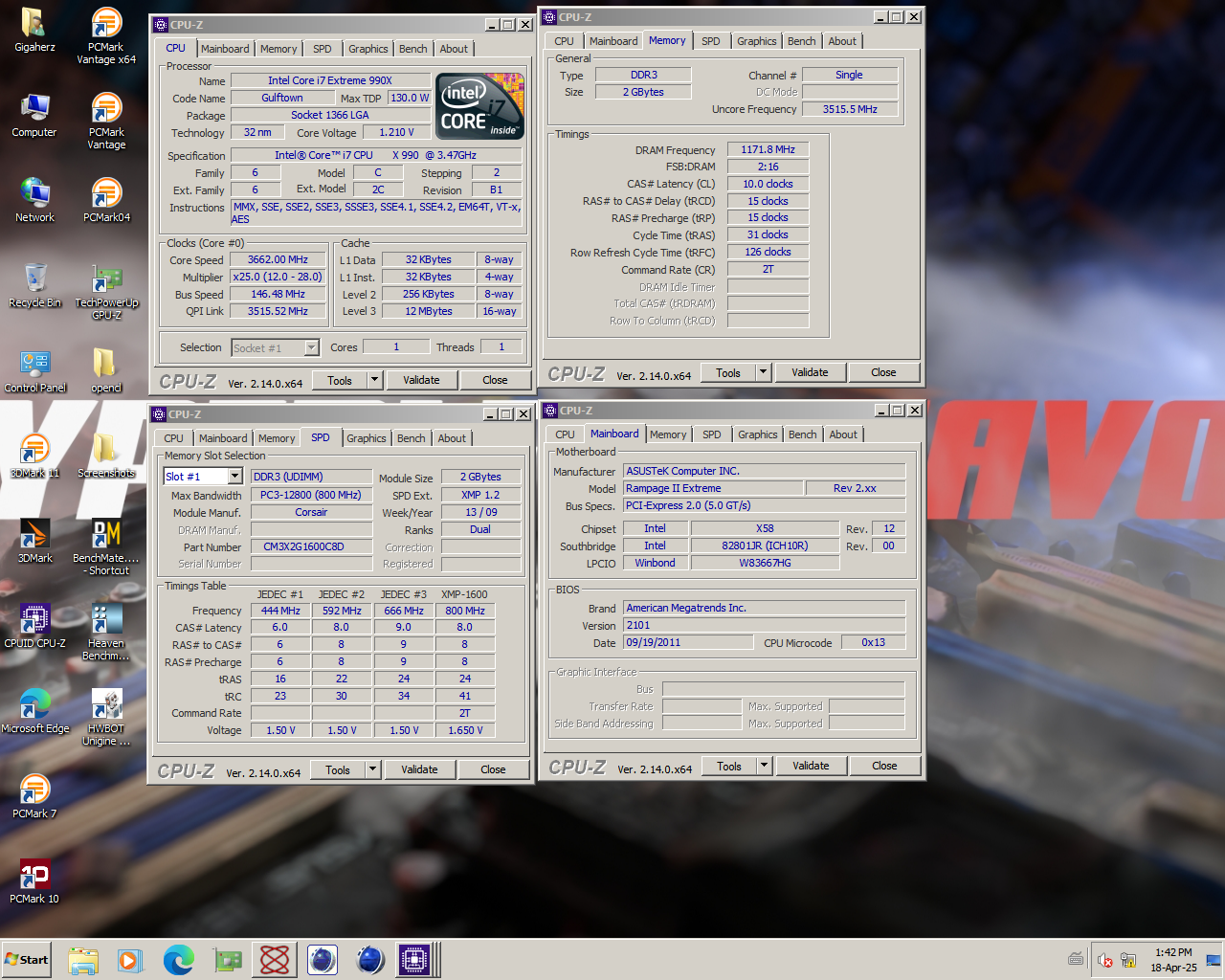Click the XMP-1600 voltage 1.650 V cell
1225x980 pixels.
(x=465, y=730)
